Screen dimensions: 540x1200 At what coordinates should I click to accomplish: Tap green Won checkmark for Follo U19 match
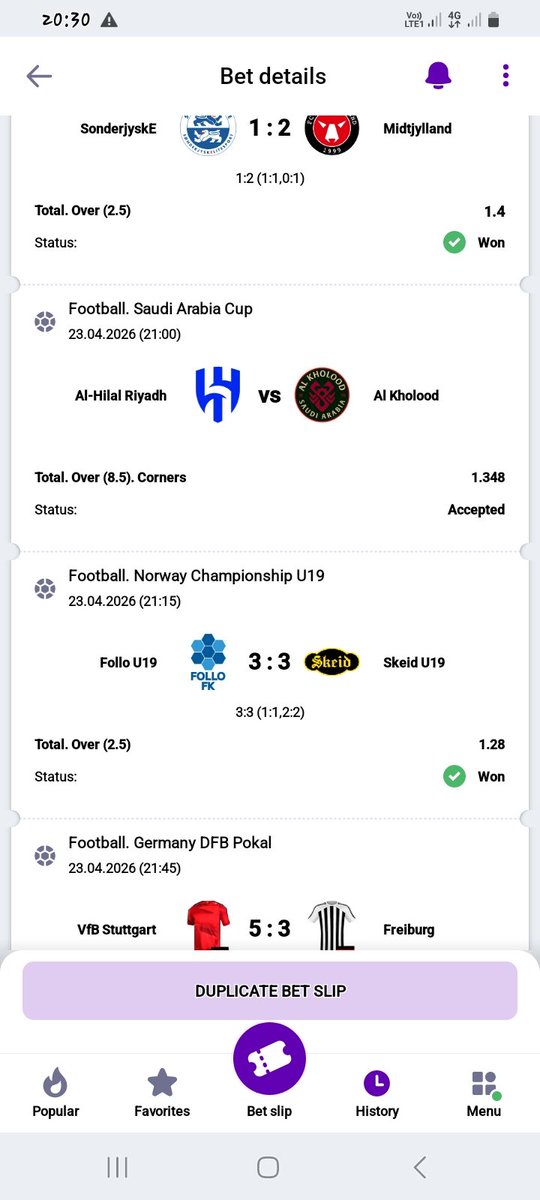coord(454,776)
